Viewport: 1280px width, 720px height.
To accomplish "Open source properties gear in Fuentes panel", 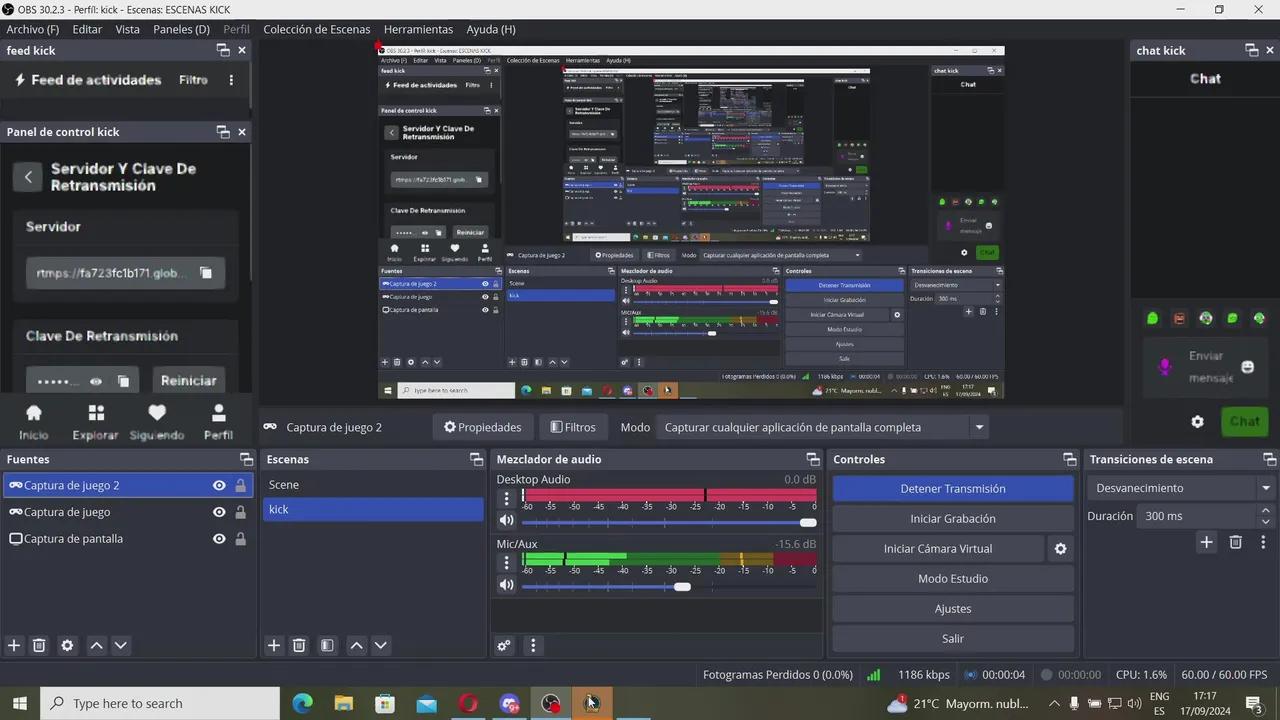I will pos(66,645).
